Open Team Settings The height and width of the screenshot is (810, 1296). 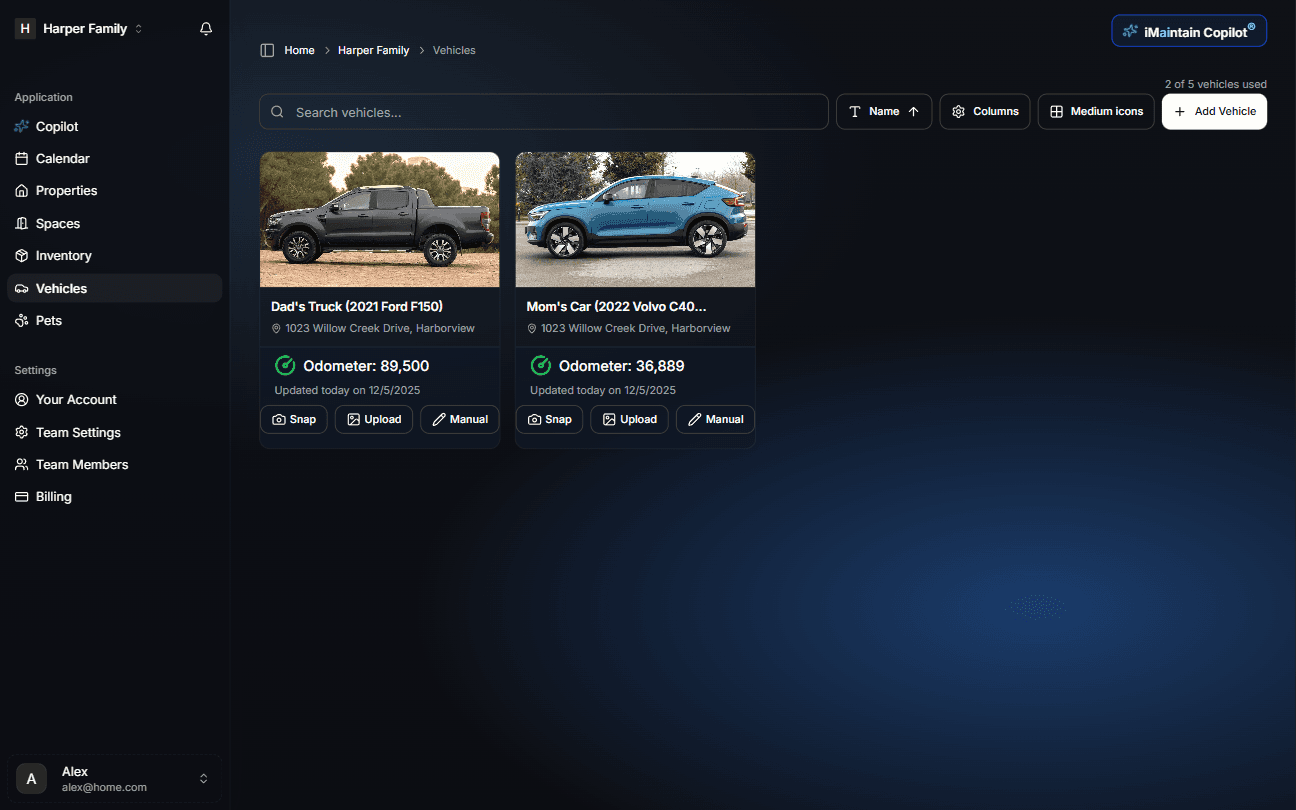[114, 433]
